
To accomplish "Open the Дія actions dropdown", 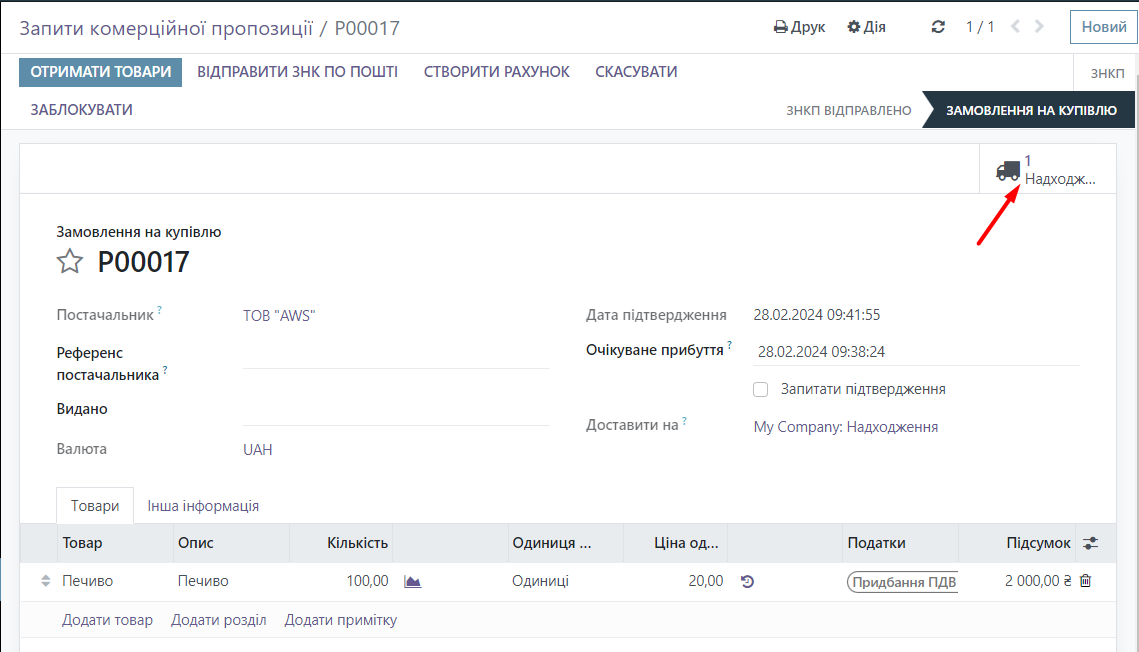I will [x=866, y=27].
